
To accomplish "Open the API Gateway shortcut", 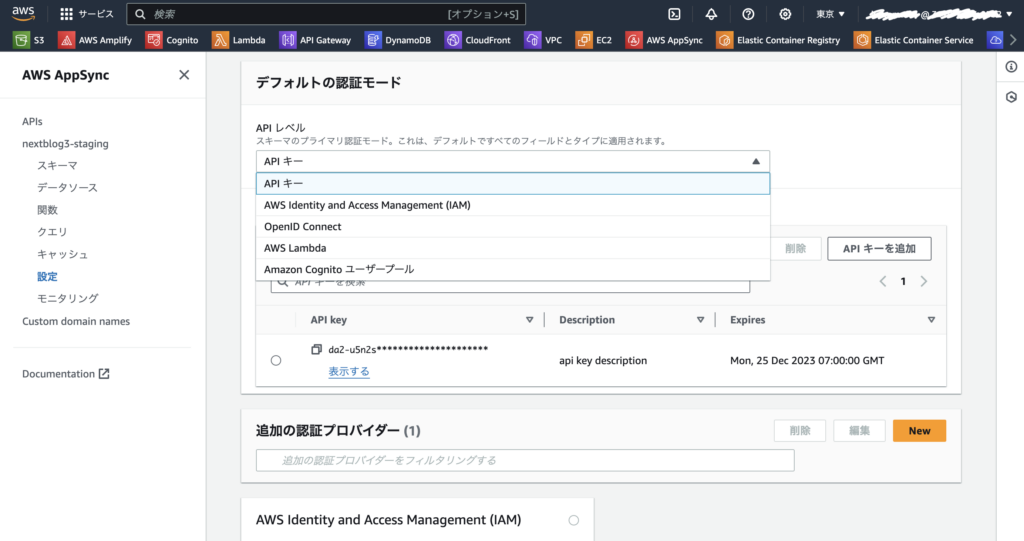I will coord(315,40).
